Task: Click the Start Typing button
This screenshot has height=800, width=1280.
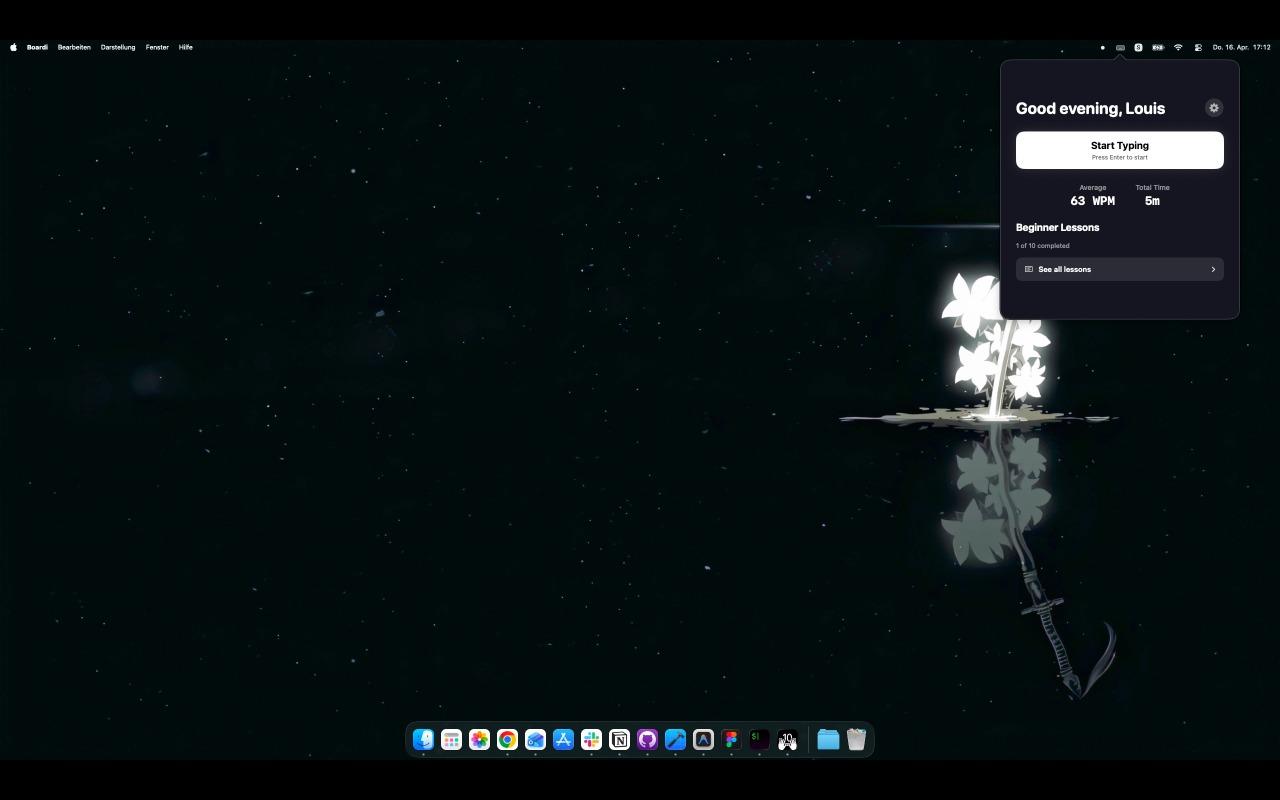Action: (1120, 150)
